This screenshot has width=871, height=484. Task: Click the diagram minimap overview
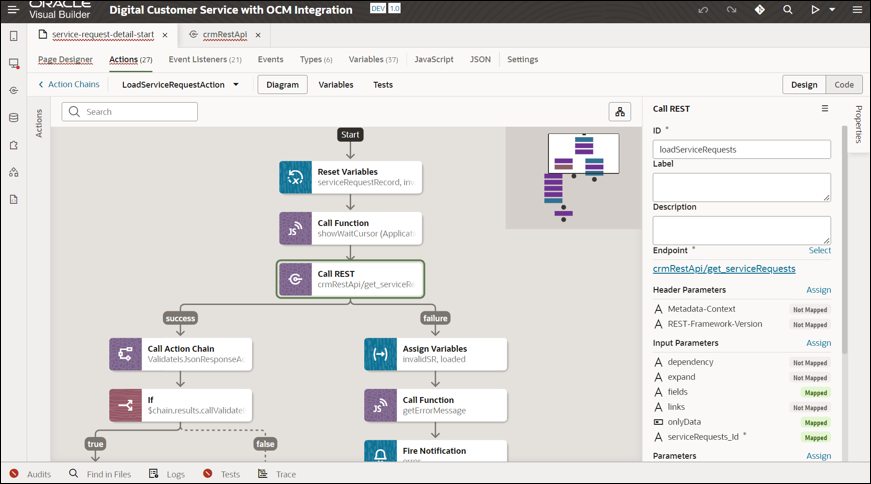573,178
